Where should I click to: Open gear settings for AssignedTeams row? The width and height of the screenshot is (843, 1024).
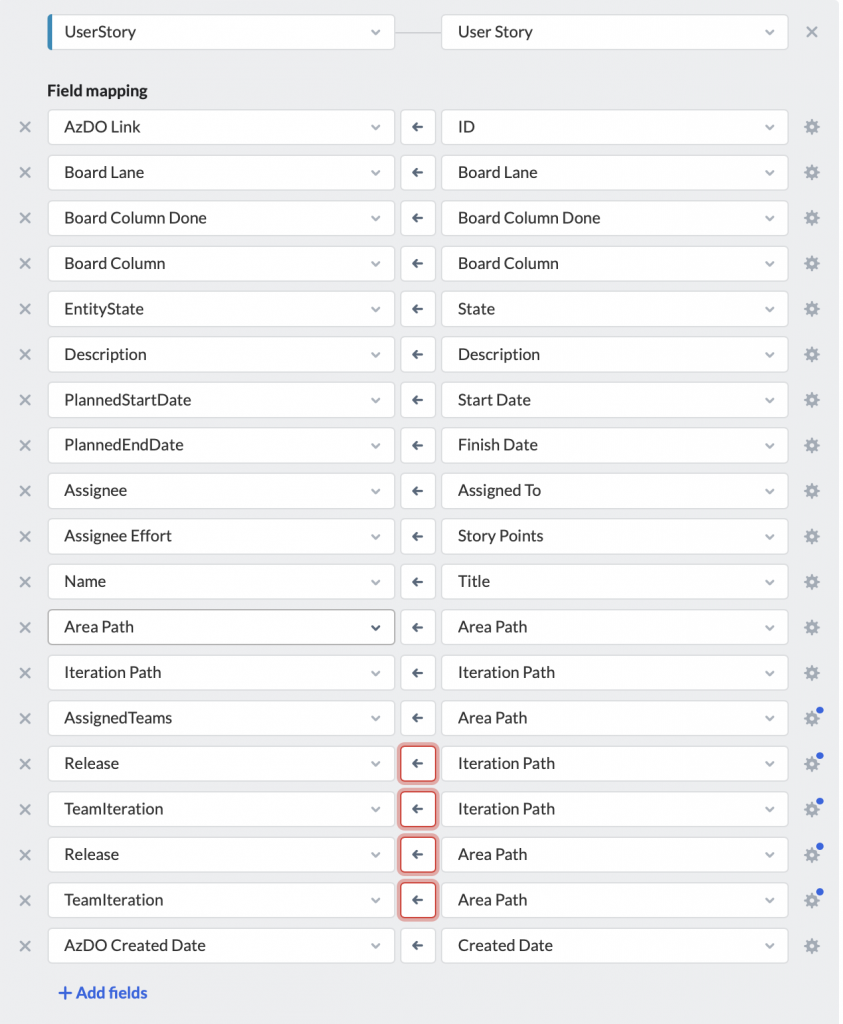coord(812,718)
